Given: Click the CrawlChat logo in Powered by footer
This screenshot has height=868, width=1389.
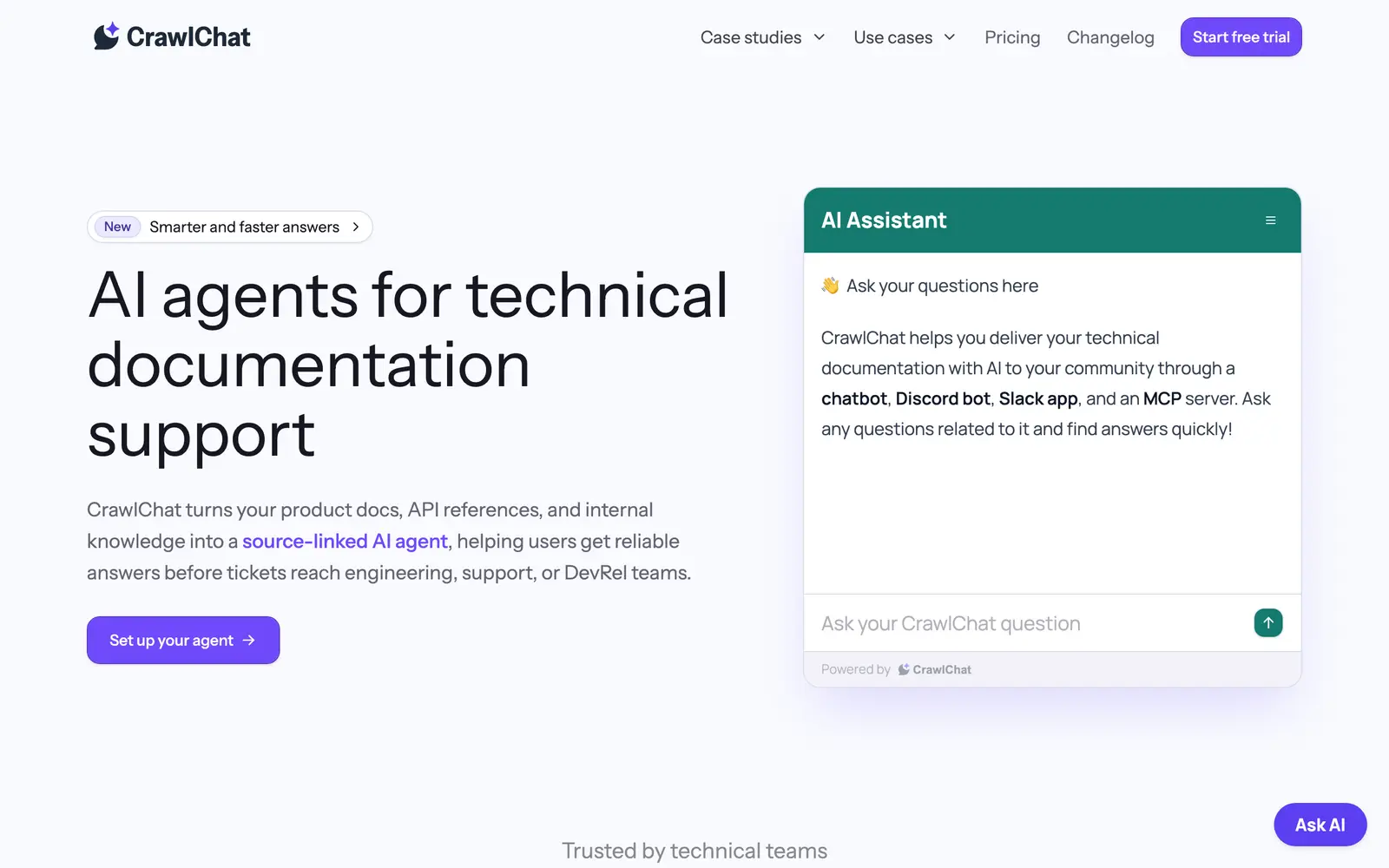Looking at the screenshot, I should click(934, 669).
